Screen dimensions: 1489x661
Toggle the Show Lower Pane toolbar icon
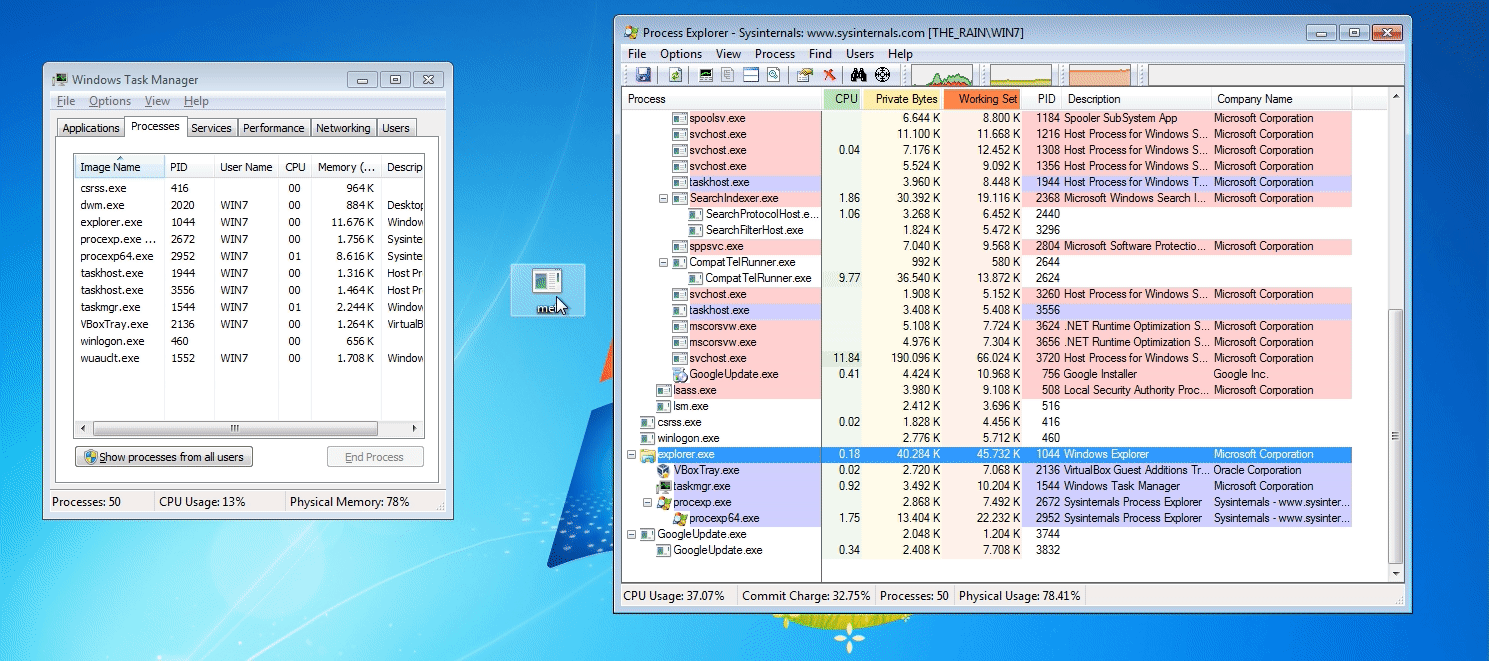751,75
